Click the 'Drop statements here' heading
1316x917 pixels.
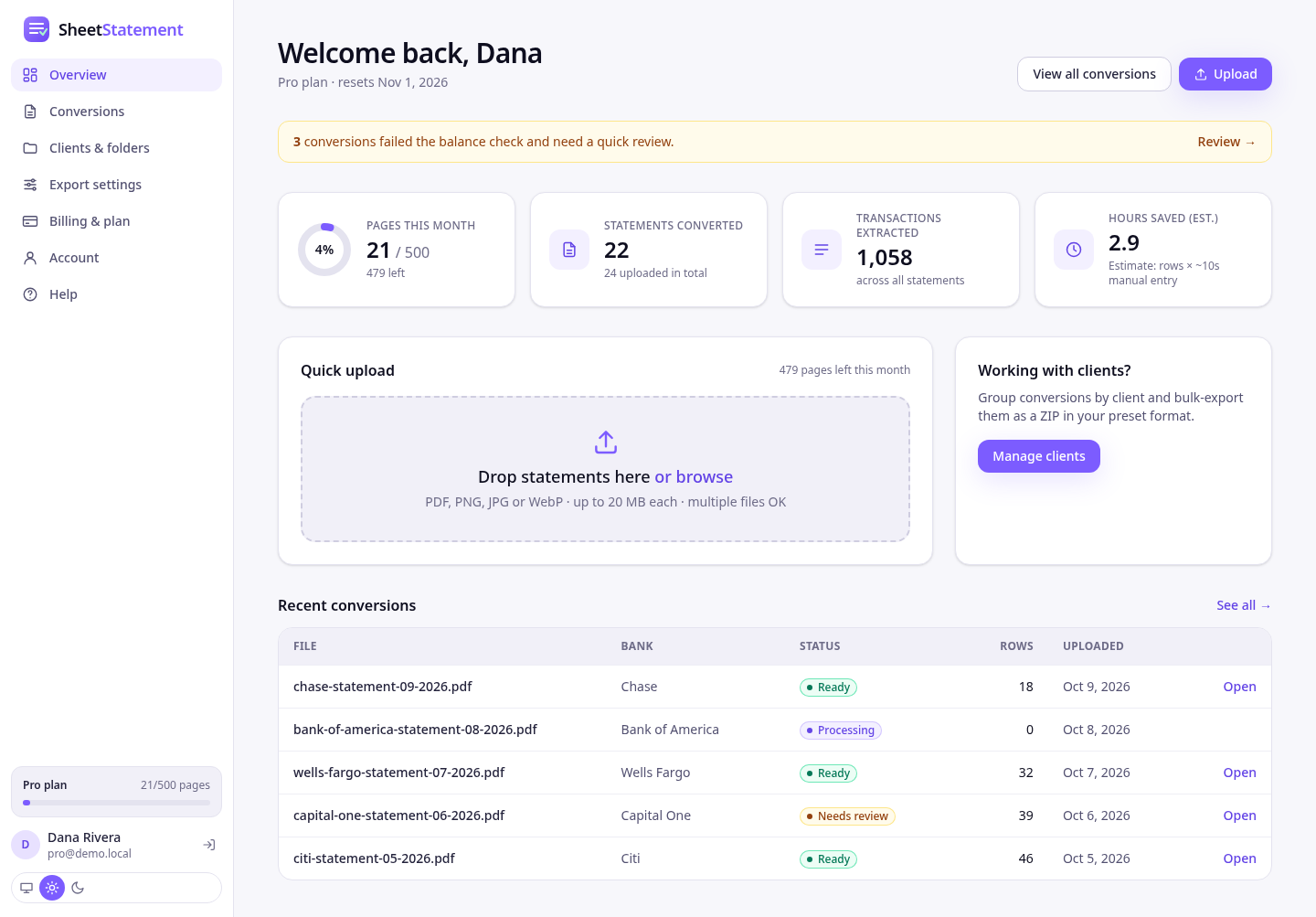click(563, 476)
